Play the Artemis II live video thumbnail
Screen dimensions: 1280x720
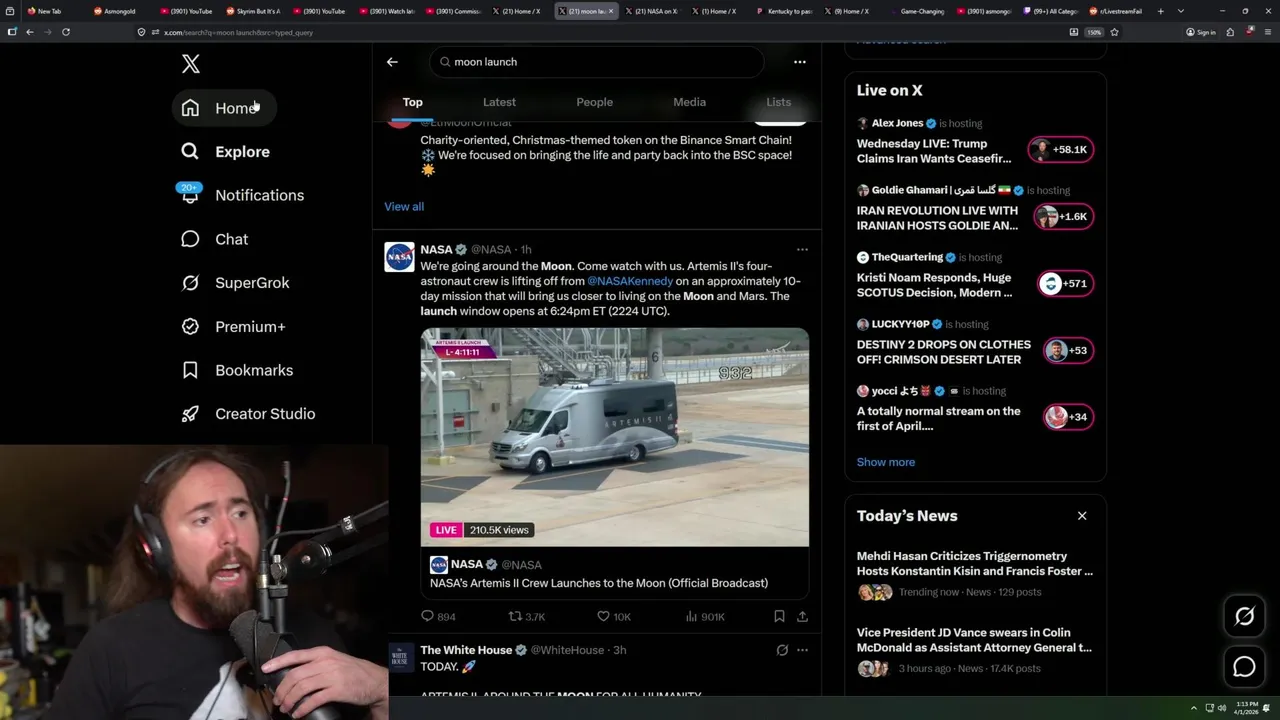tap(615, 437)
